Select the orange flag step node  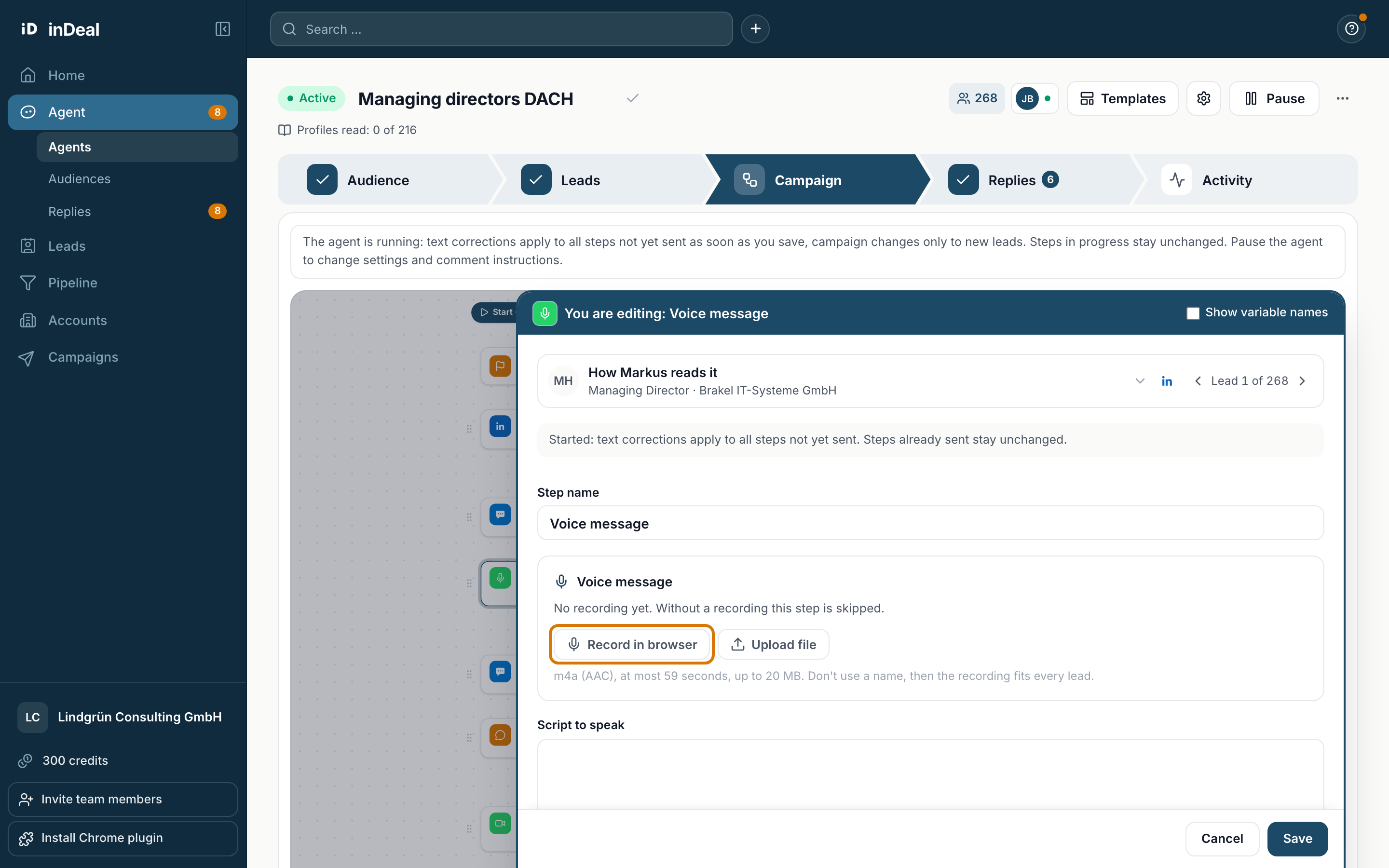pyautogui.click(x=500, y=366)
